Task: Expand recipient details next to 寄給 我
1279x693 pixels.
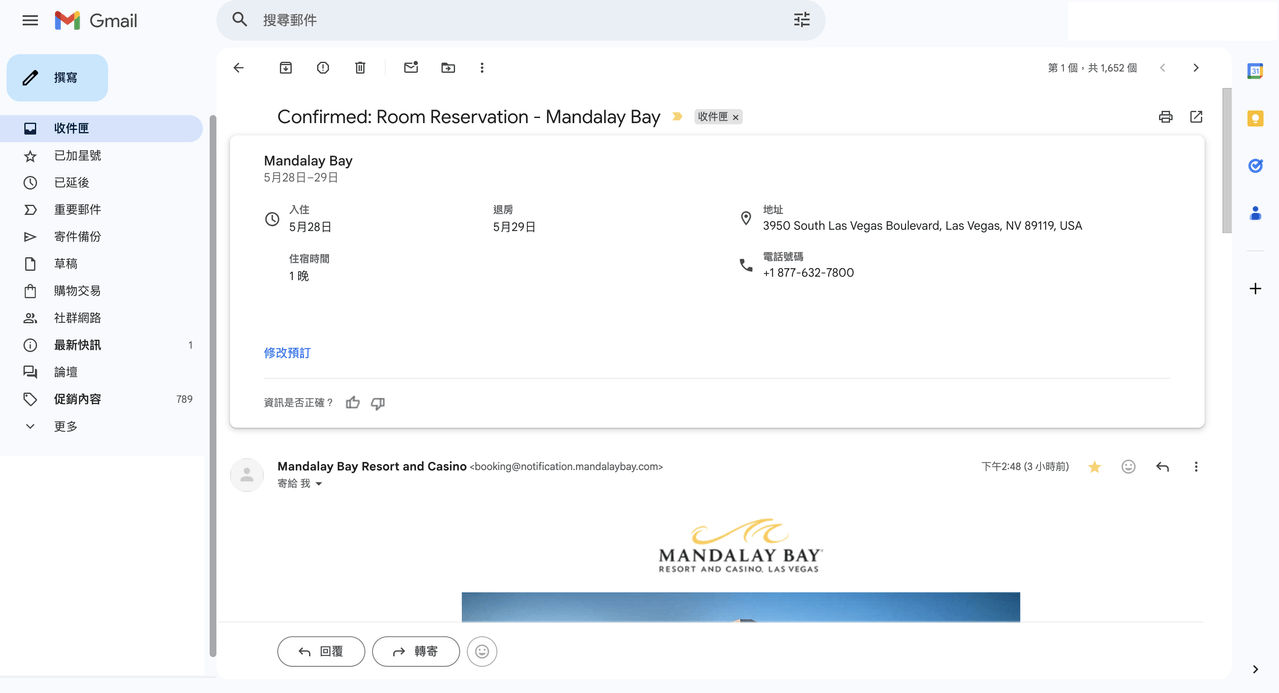Action: [x=319, y=484]
